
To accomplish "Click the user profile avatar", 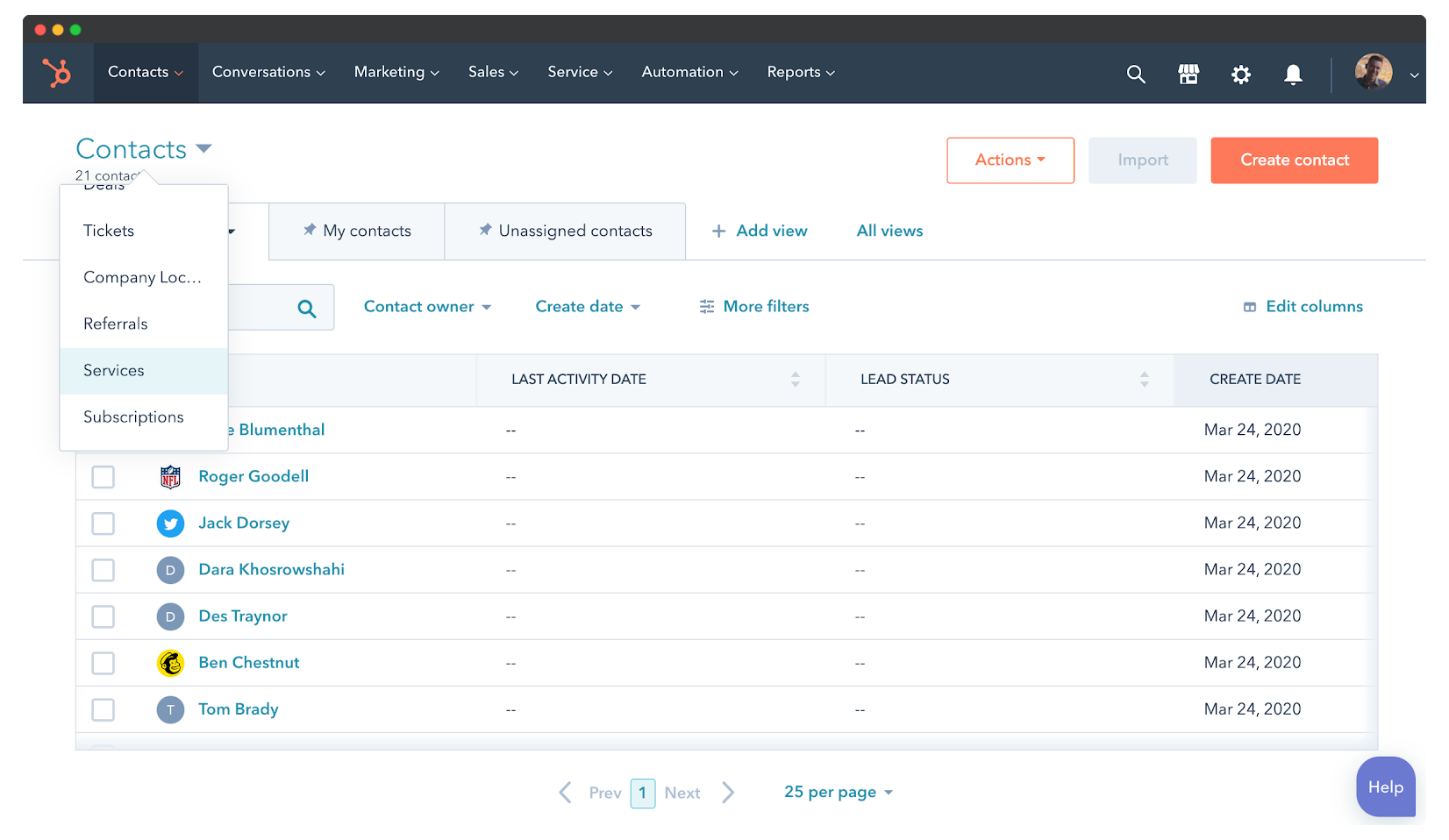I will 1373,73.
